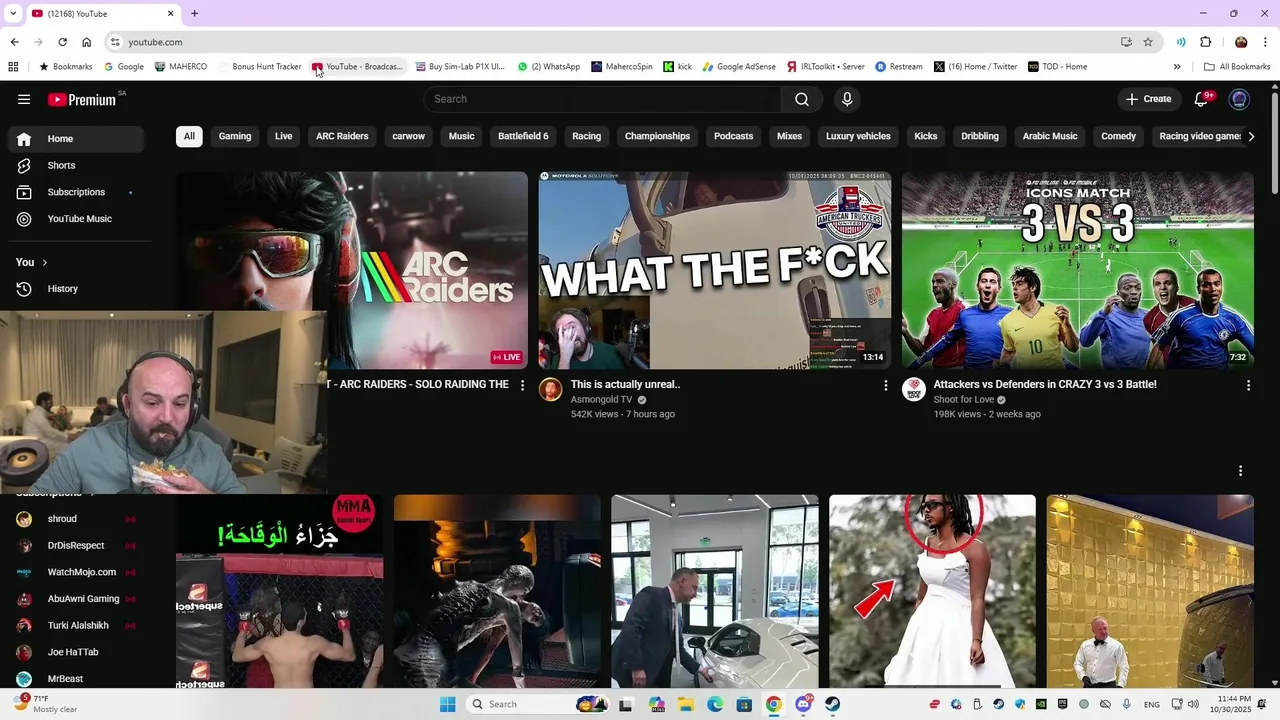1280x720 pixels.
Task: Open Discord from the taskbar
Action: (x=803, y=704)
